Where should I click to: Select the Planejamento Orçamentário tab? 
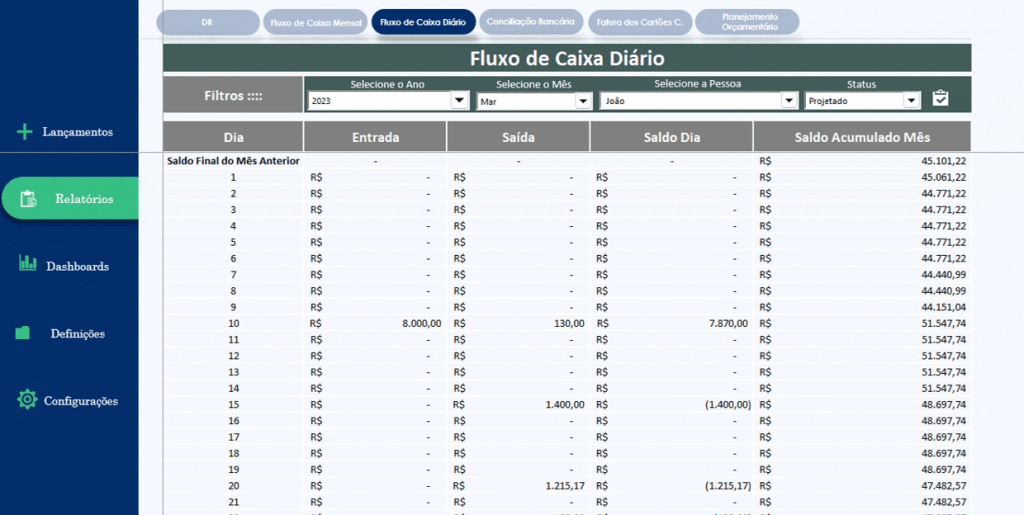[x=747, y=22]
